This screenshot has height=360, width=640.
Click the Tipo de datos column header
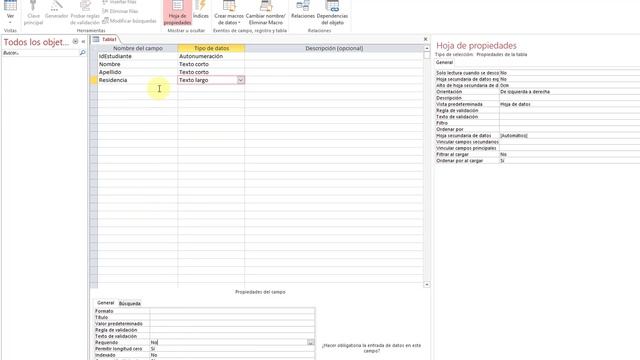(x=211, y=48)
